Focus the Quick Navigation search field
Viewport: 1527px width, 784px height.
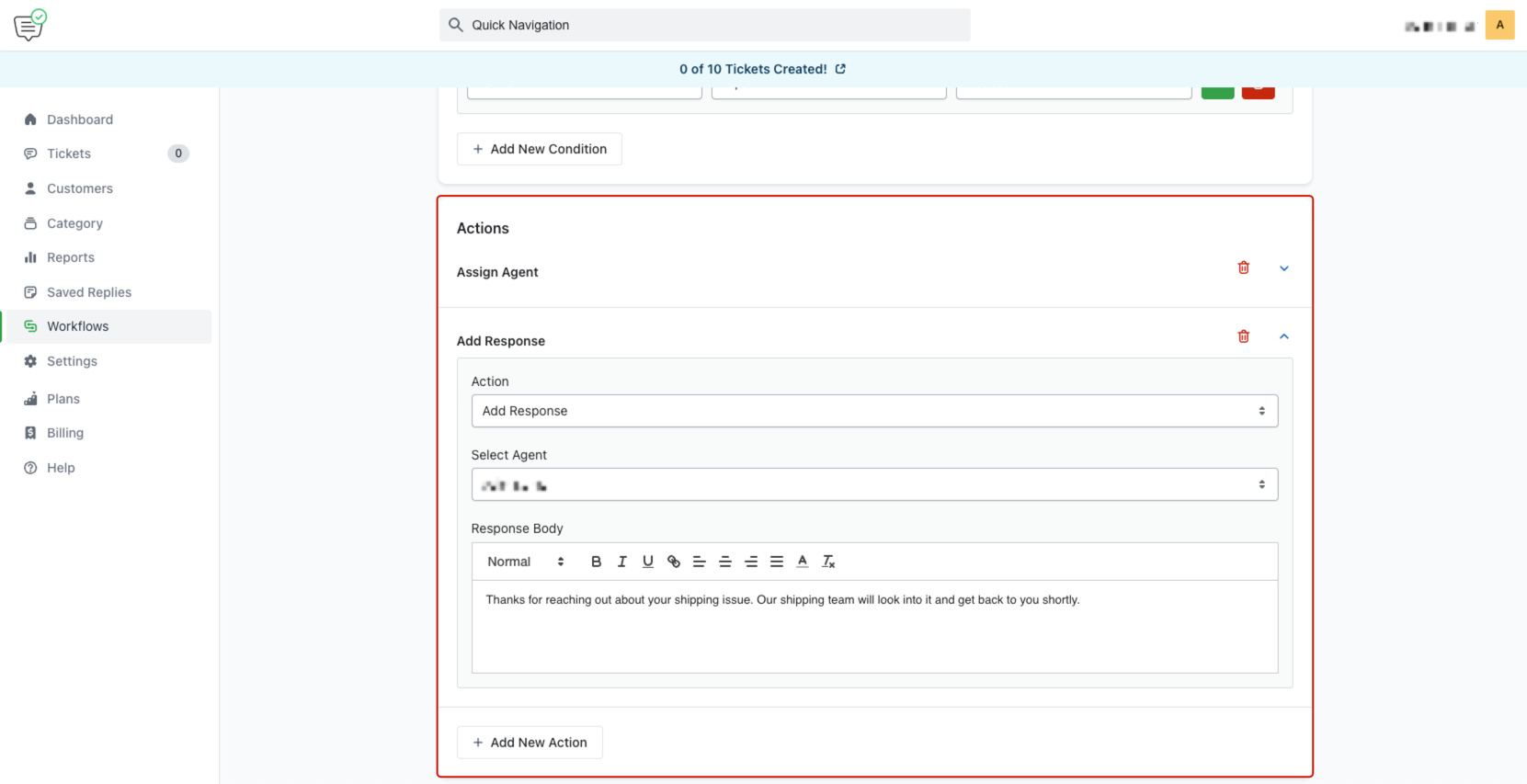click(704, 25)
